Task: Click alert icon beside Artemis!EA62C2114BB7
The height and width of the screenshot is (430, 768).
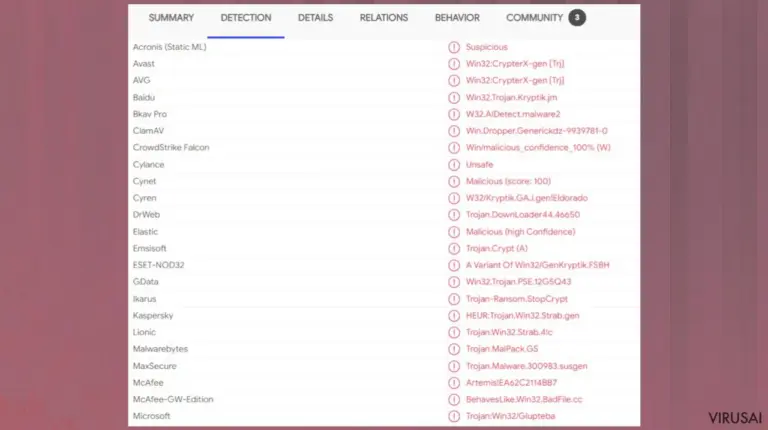Action: [454, 382]
